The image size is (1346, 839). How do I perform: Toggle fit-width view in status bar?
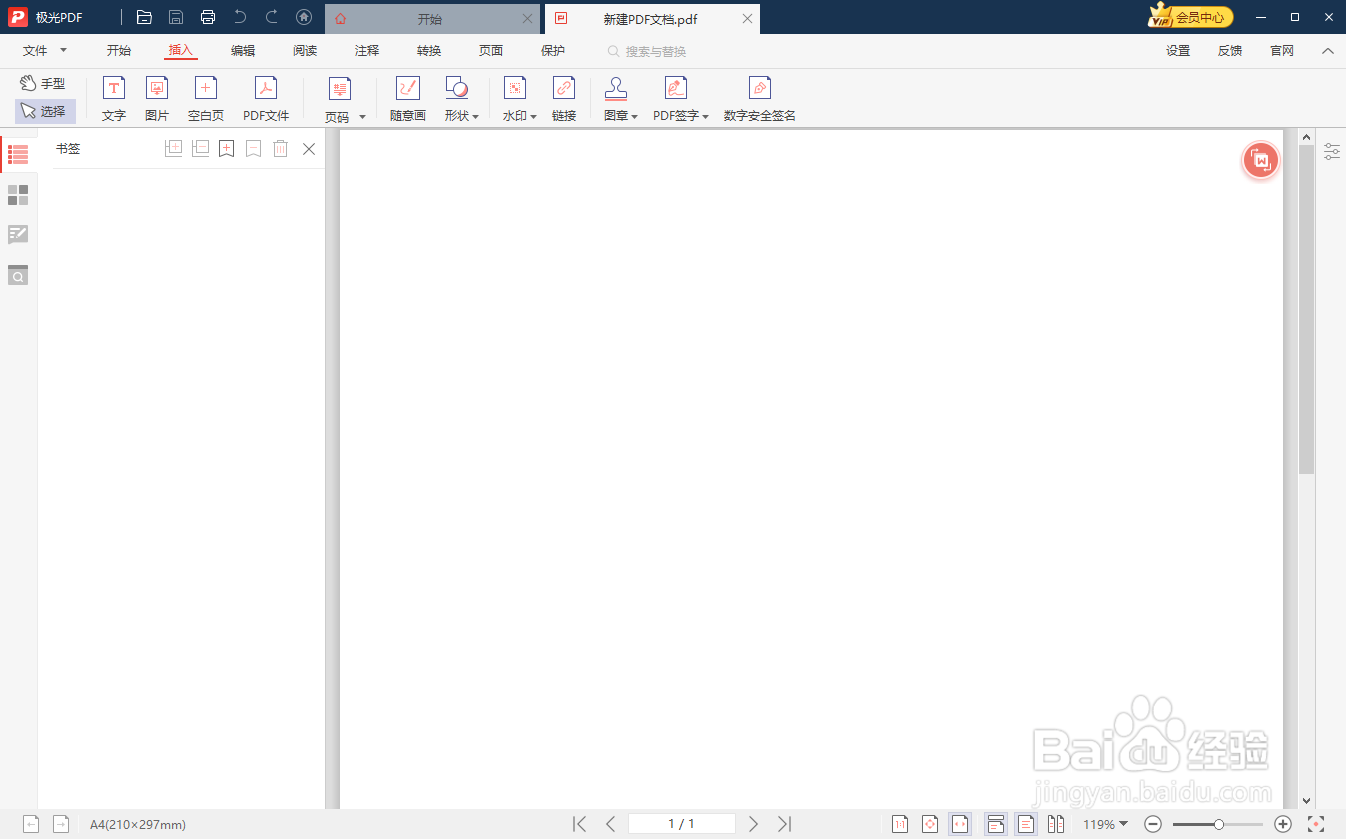click(x=960, y=824)
